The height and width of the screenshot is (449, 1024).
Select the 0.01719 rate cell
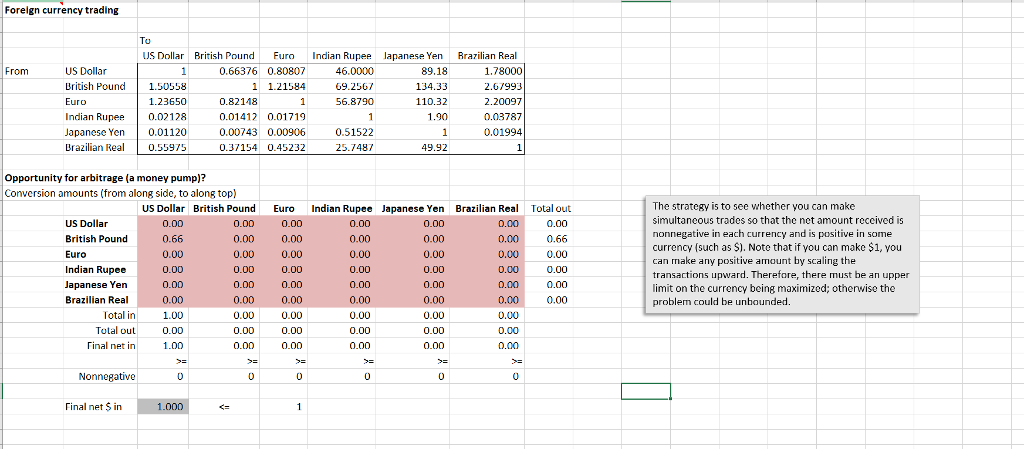click(283, 117)
